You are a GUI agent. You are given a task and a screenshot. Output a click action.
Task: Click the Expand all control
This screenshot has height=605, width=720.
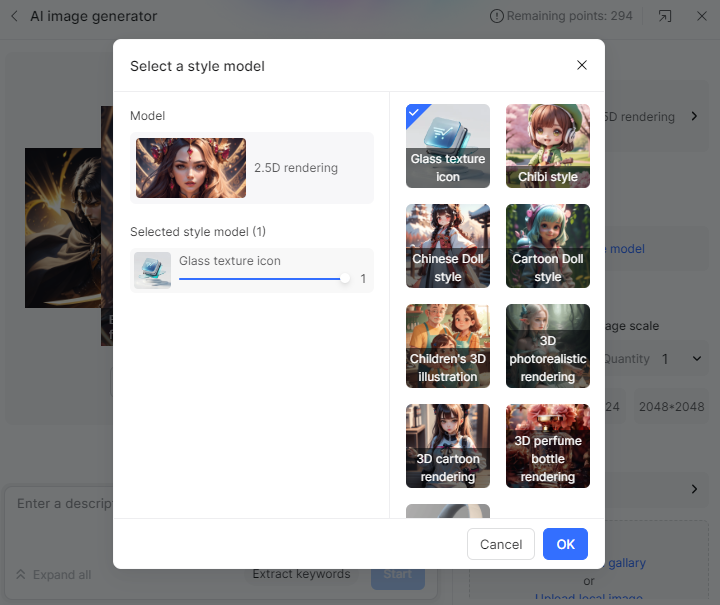54,575
